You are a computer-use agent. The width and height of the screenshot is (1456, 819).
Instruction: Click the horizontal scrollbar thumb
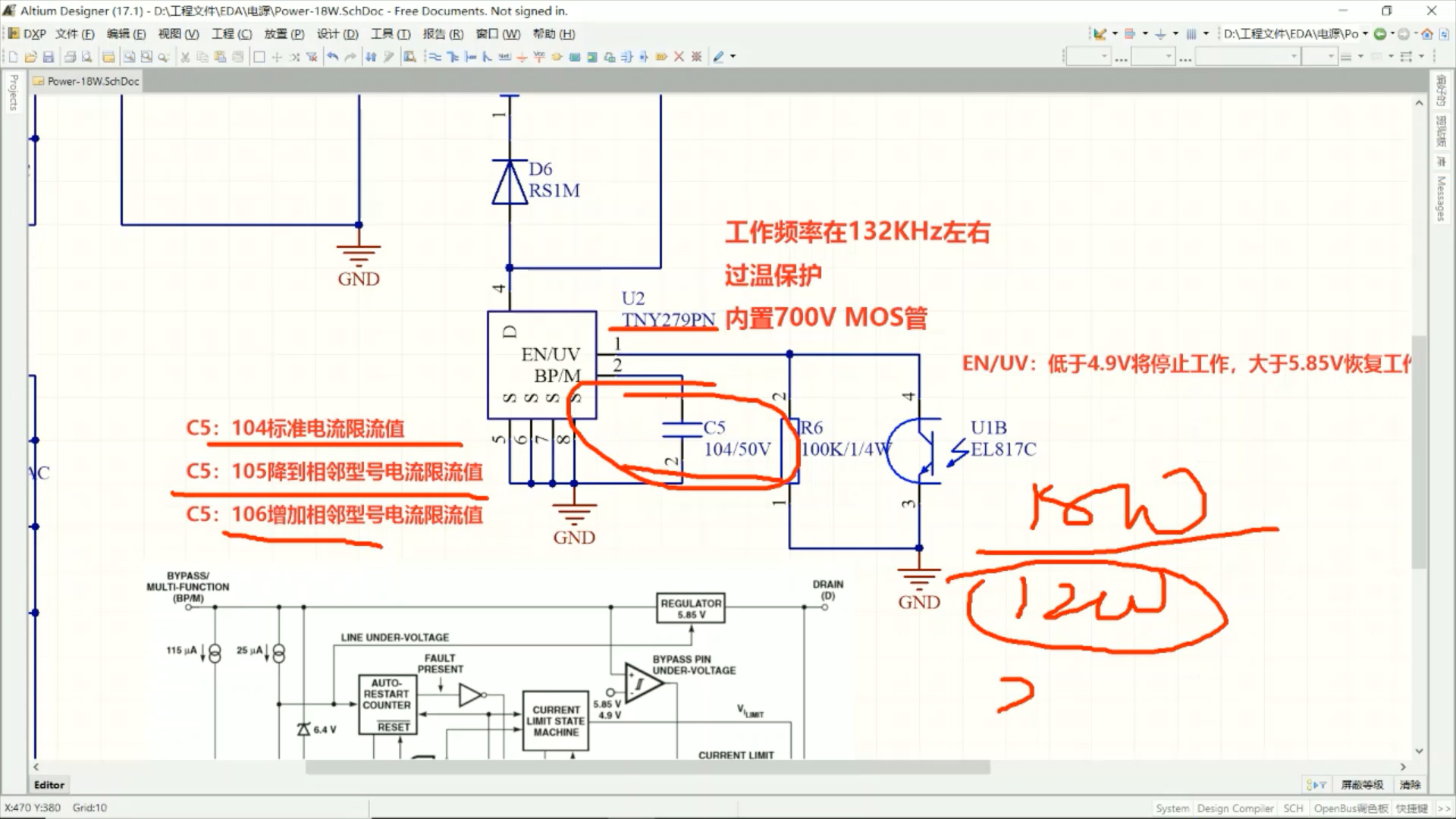pyautogui.click(x=648, y=767)
